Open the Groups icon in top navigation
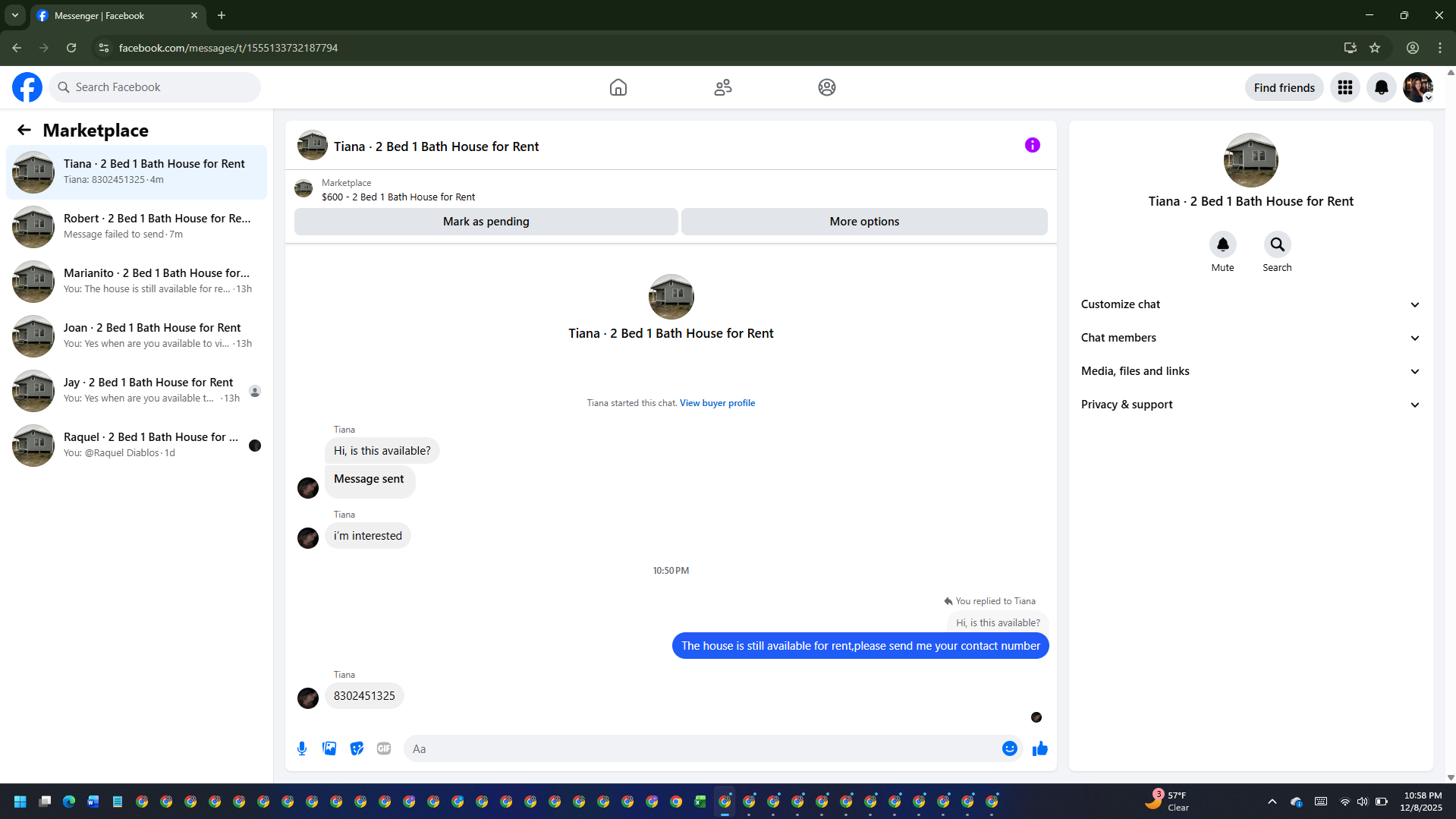The height and width of the screenshot is (819, 1456). point(827,87)
